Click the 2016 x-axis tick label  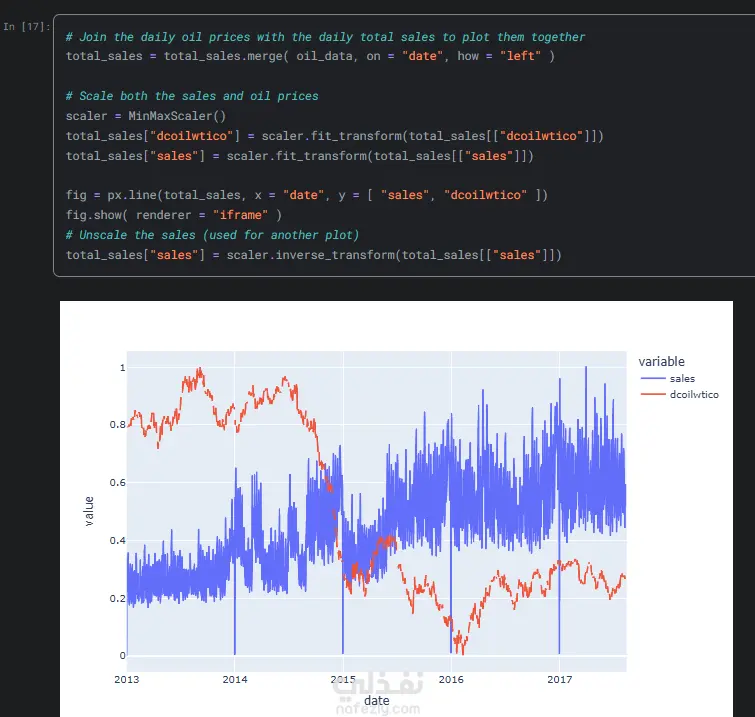[451, 679]
